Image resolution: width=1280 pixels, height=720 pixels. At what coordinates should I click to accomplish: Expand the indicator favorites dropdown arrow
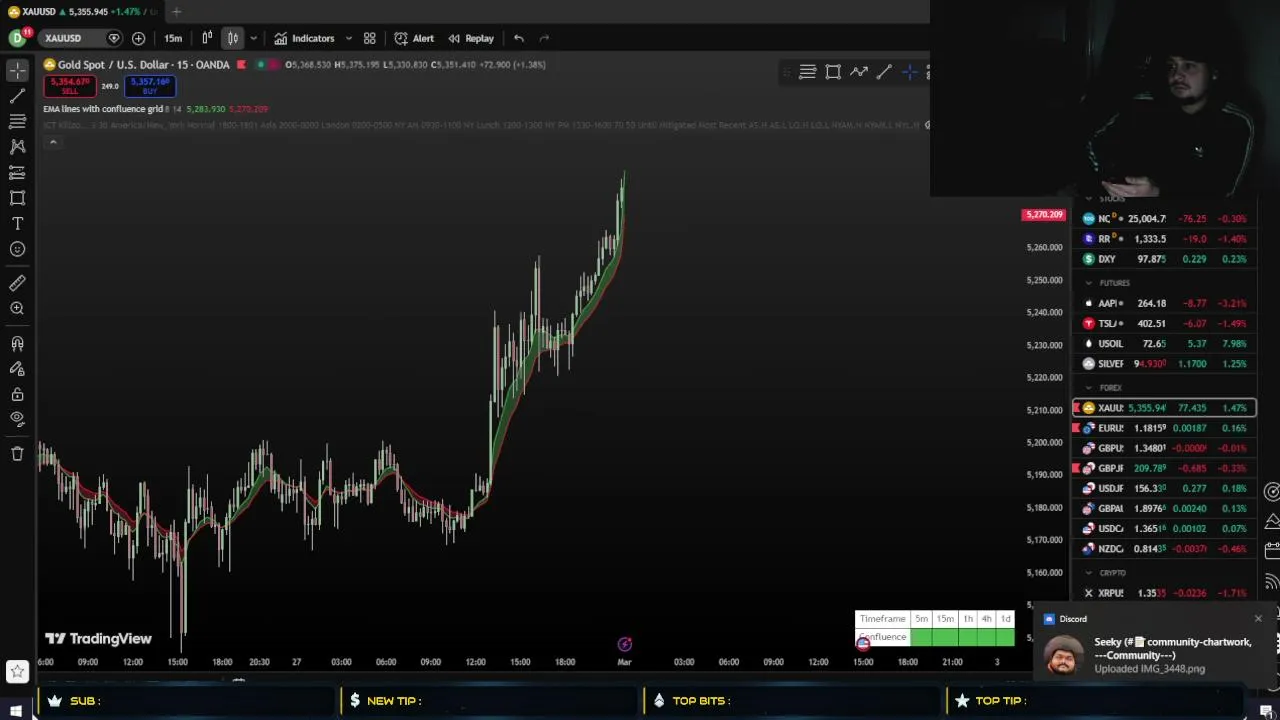click(348, 38)
